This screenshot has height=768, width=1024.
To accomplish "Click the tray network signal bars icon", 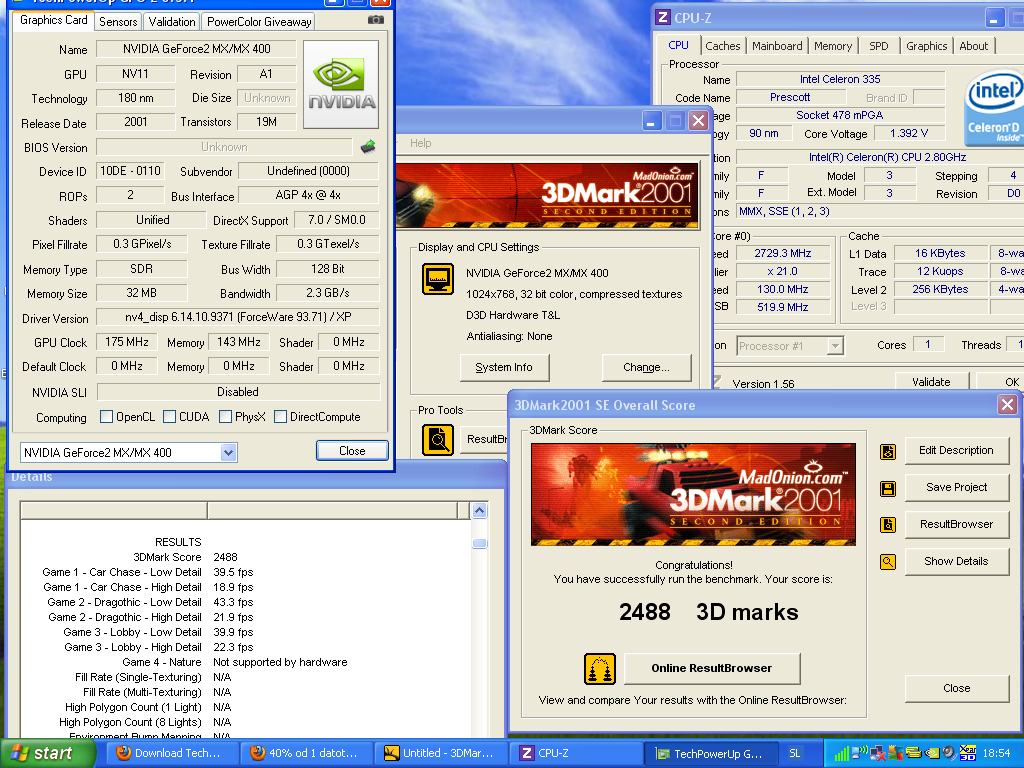I will 841,754.
